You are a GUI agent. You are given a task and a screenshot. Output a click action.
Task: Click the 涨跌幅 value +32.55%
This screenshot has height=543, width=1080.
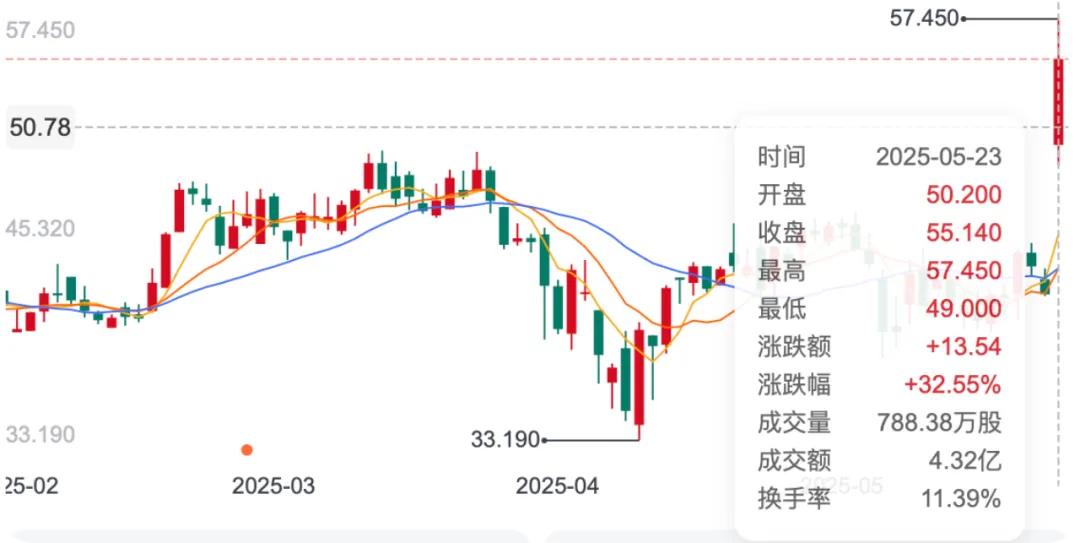(952, 385)
